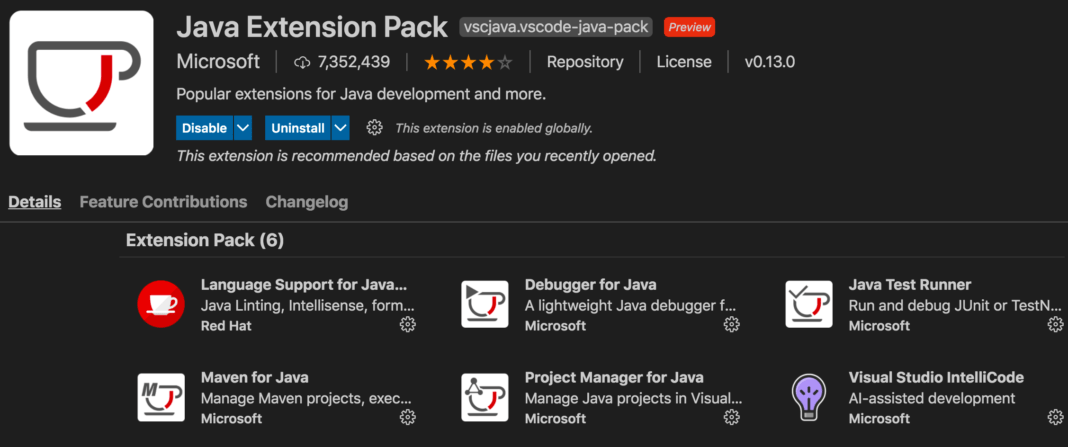Click the download count cloud icon
This screenshot has height=447, width=1068.
click(x=302, y=63)
